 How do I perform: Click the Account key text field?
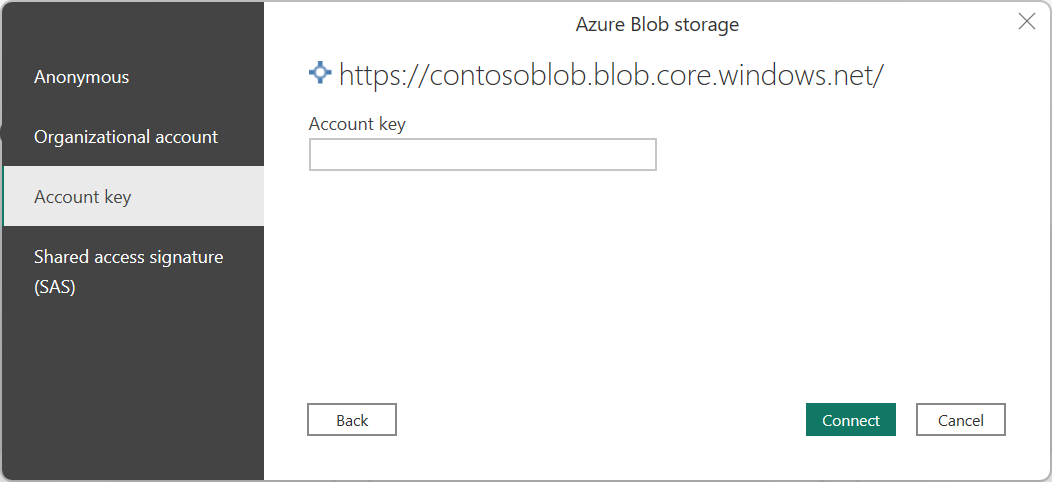click(x=482, y=155)
